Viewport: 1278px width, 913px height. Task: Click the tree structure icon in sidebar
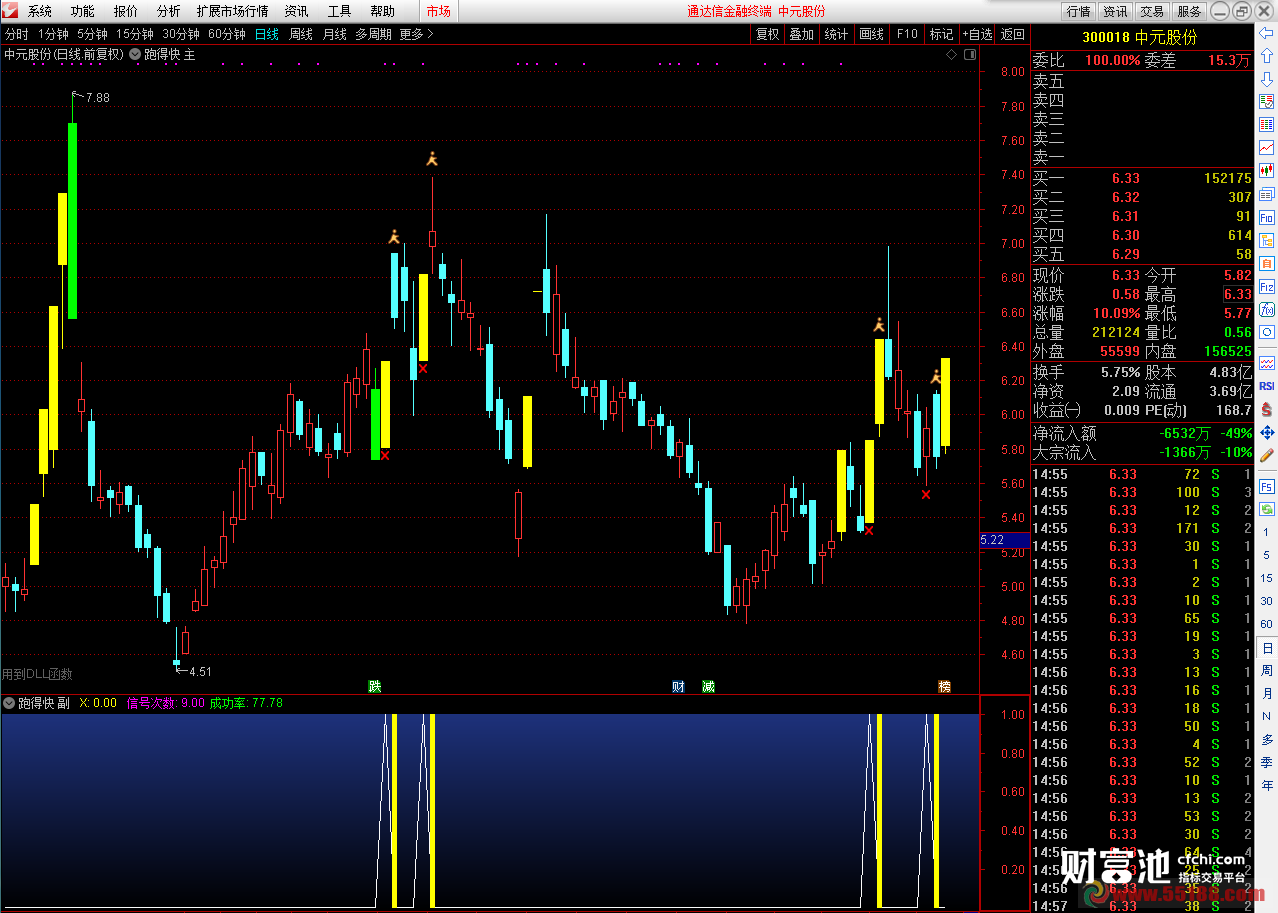click(1266, 240)
